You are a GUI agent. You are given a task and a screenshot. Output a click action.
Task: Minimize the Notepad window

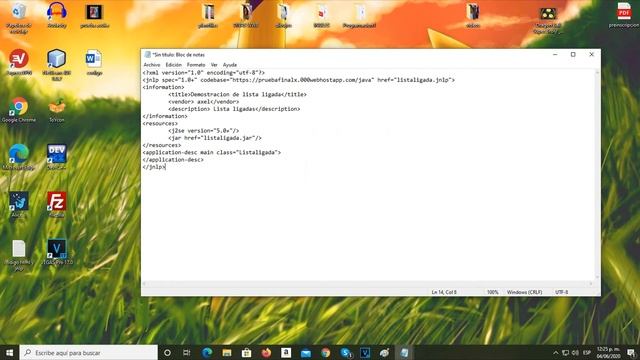click(555, 54)
